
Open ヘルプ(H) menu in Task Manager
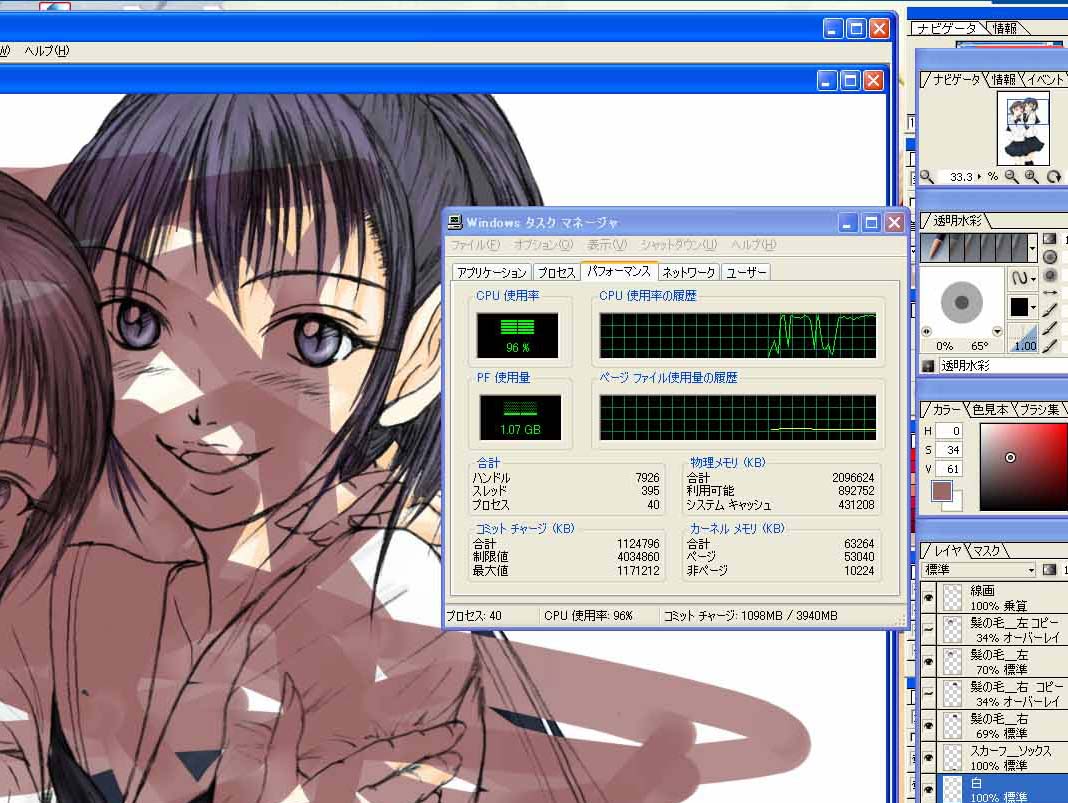pyautogui.click(x=753, y=245)
